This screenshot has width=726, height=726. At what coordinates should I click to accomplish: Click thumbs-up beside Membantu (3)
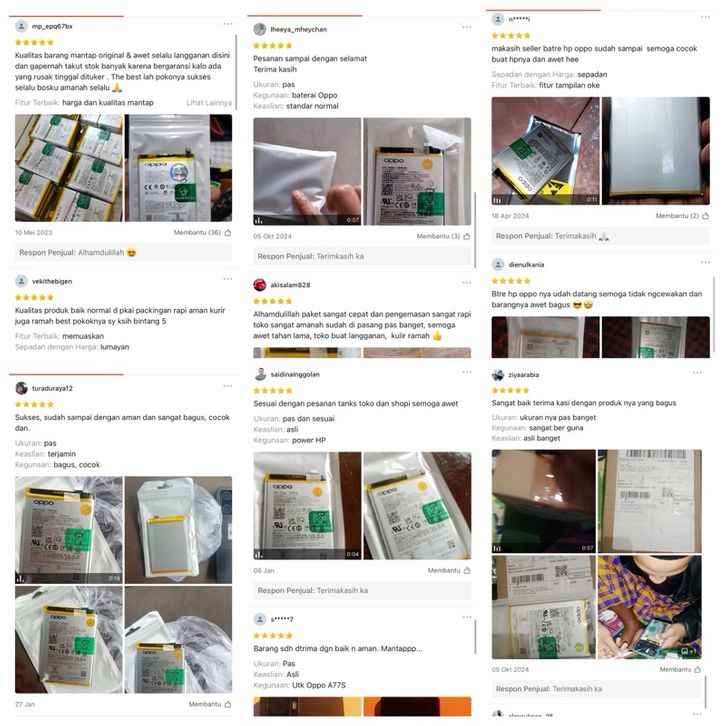click(466, 237)
